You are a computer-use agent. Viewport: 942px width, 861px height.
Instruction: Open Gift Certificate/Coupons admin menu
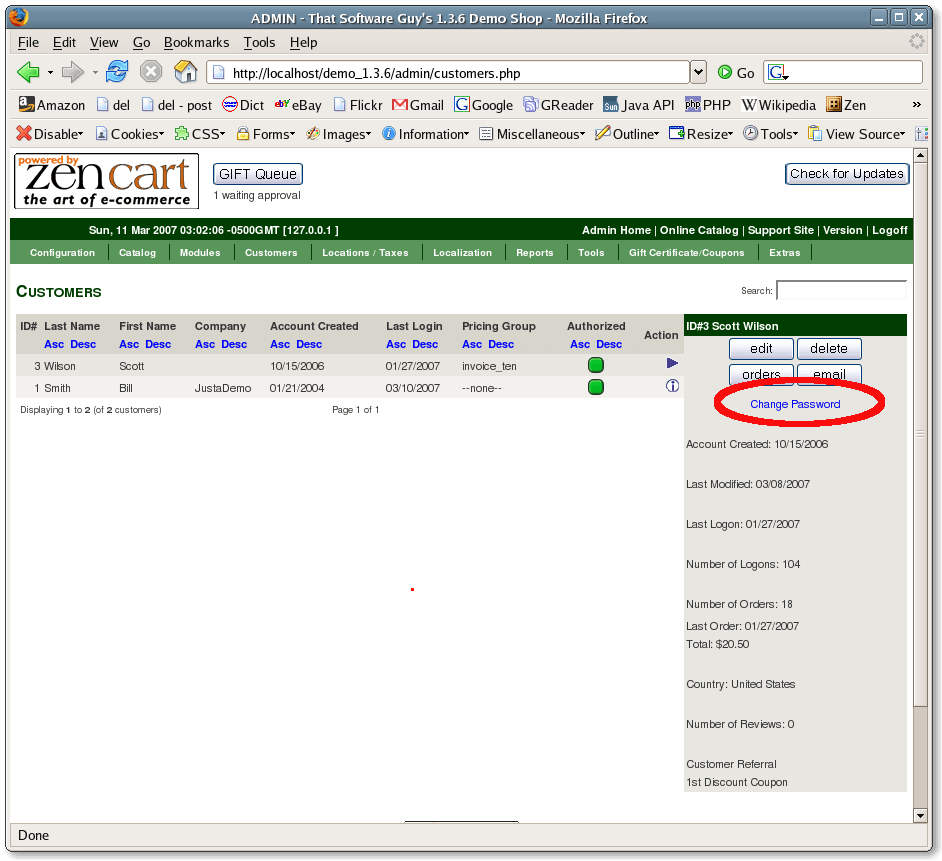click(x=687, y=253)
